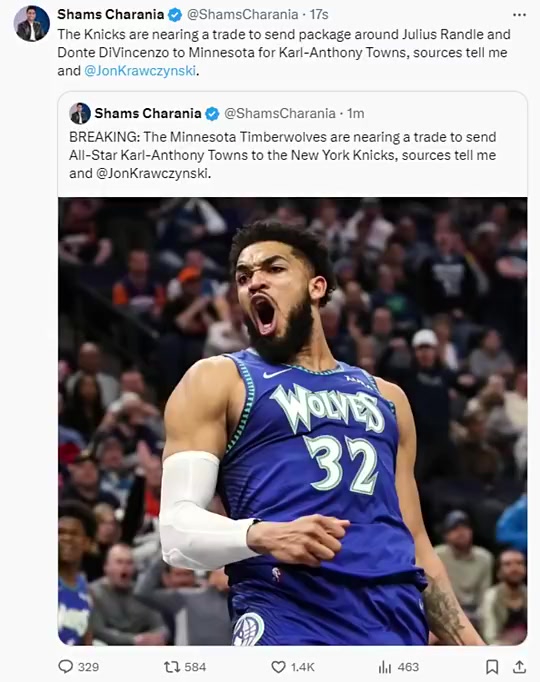The height and width of the screenshot is (682, 540).
Task: Open the share tweet upload icon
Action: 520,666
